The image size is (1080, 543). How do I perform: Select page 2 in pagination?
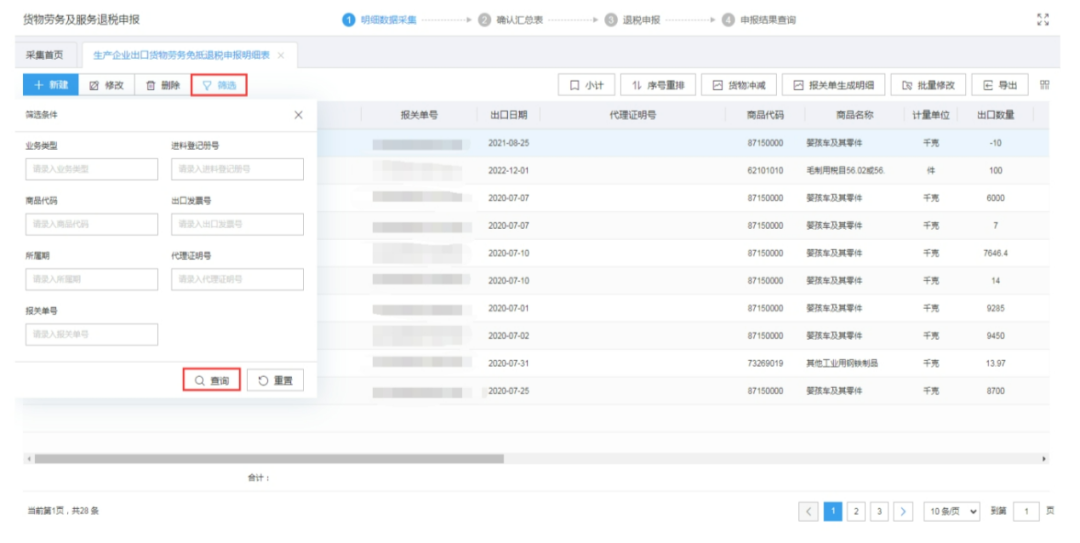pyautogui.click(x=856, y=512)
